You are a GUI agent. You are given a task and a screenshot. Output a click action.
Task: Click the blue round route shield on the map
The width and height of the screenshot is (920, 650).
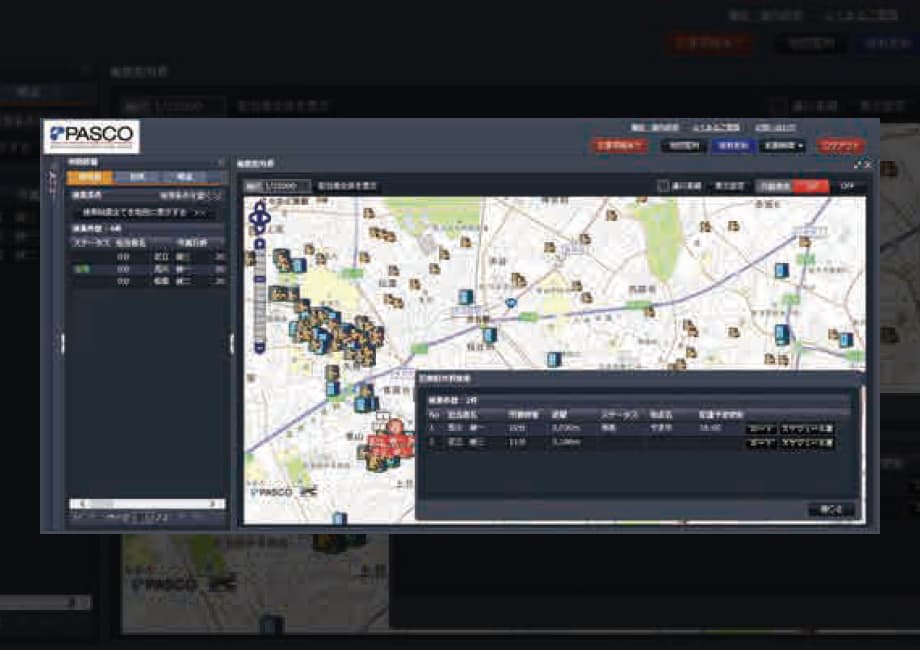point(511,303)
